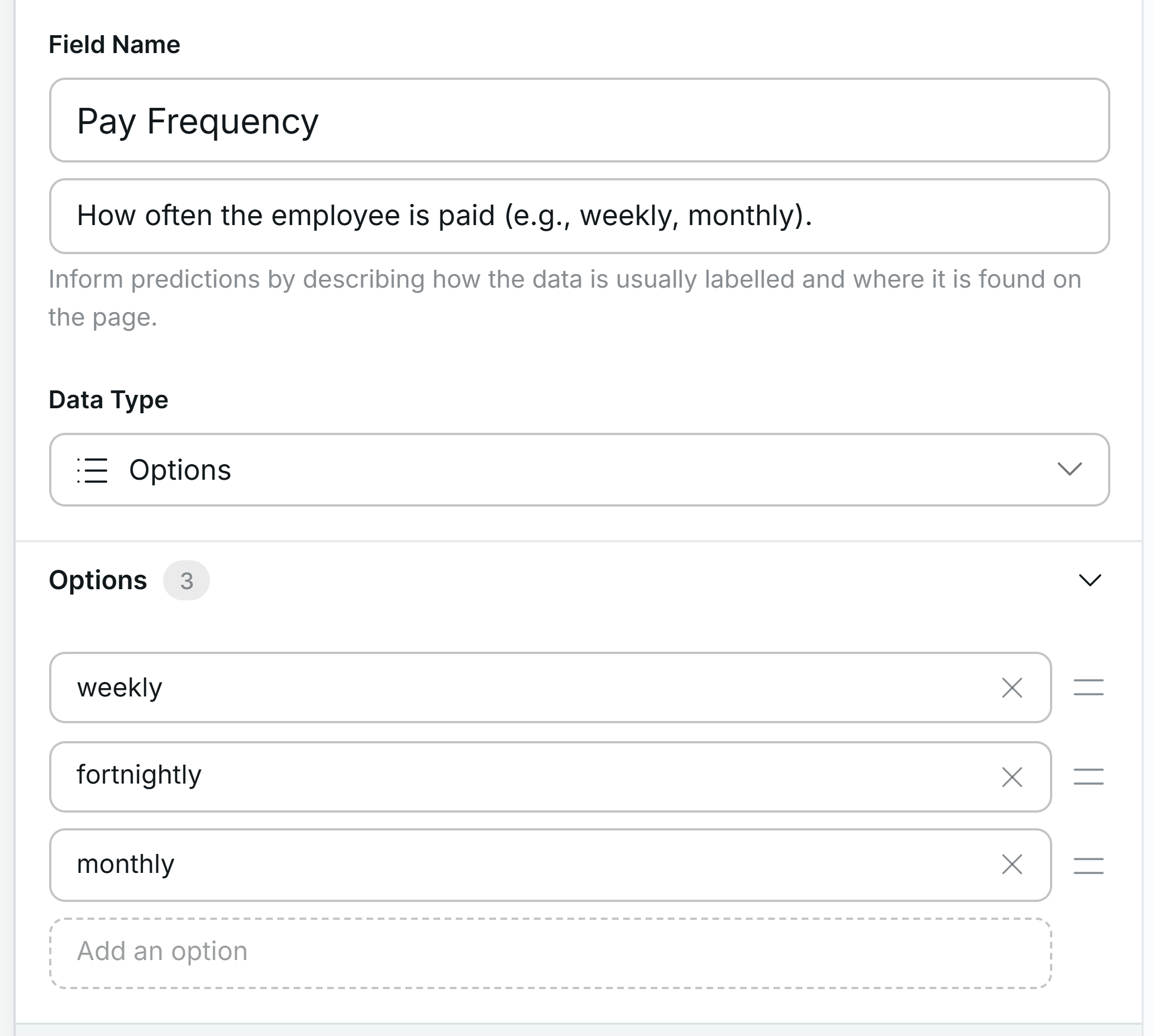
Task: Remove the weekly option via its X icon
Action: click(1013, 688)
